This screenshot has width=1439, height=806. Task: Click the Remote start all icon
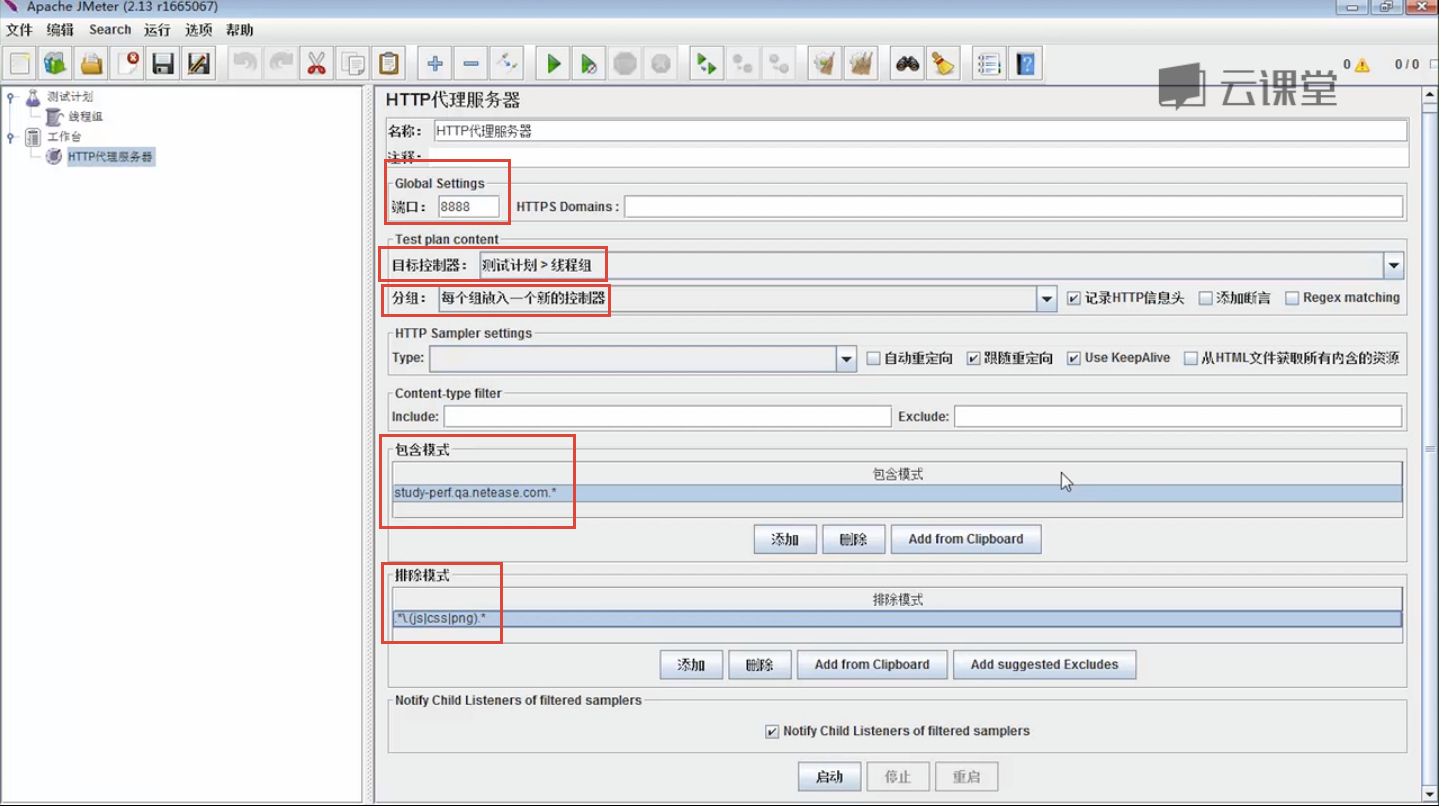(x=707, y=64)
